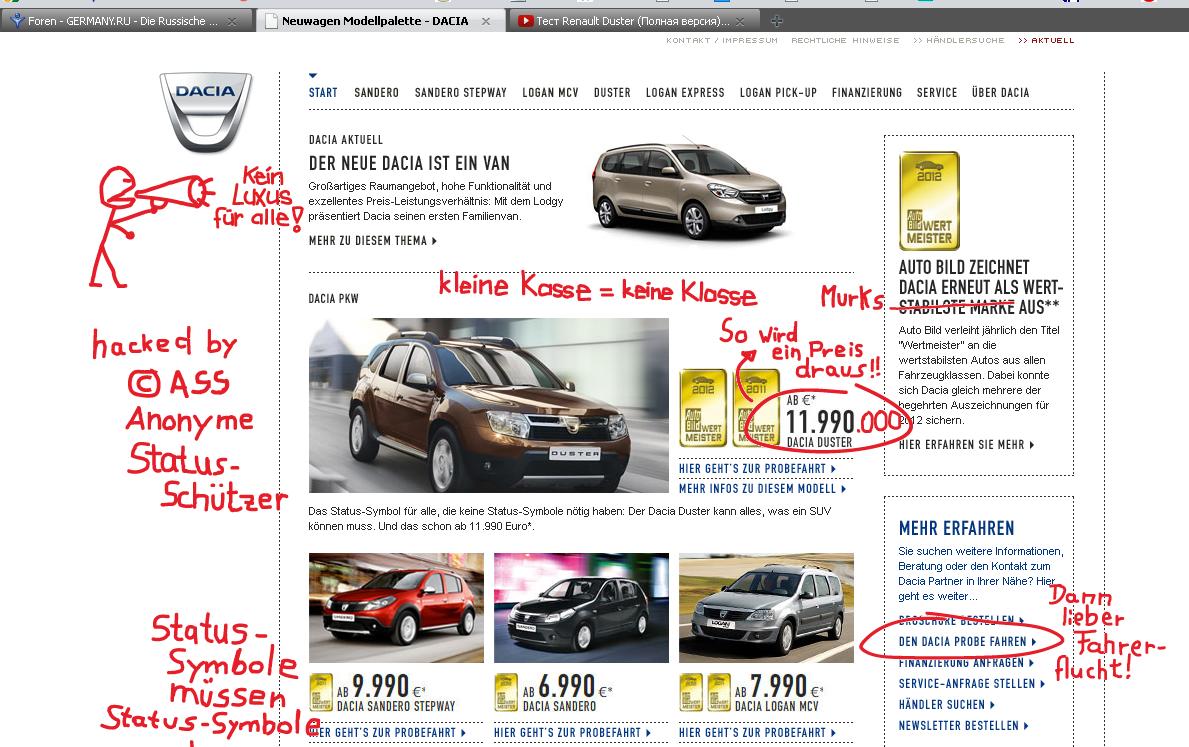The width and height of the screenshot is (1189, 747).
Task: Open a new browser tab
Action: pos(776,20)
